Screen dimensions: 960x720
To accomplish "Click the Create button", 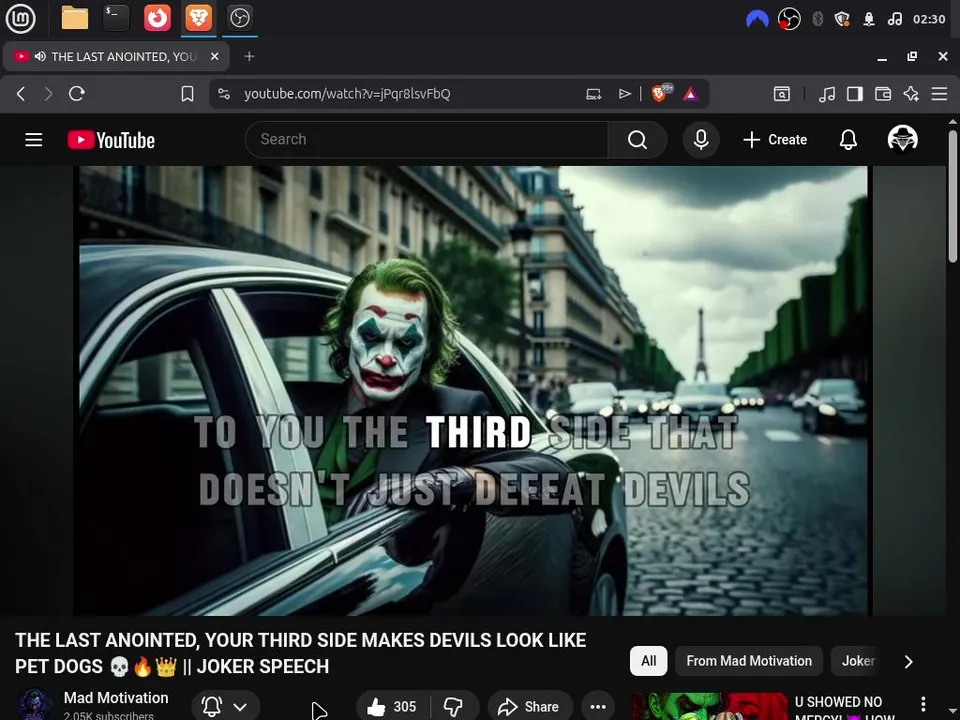I will 775,140.
